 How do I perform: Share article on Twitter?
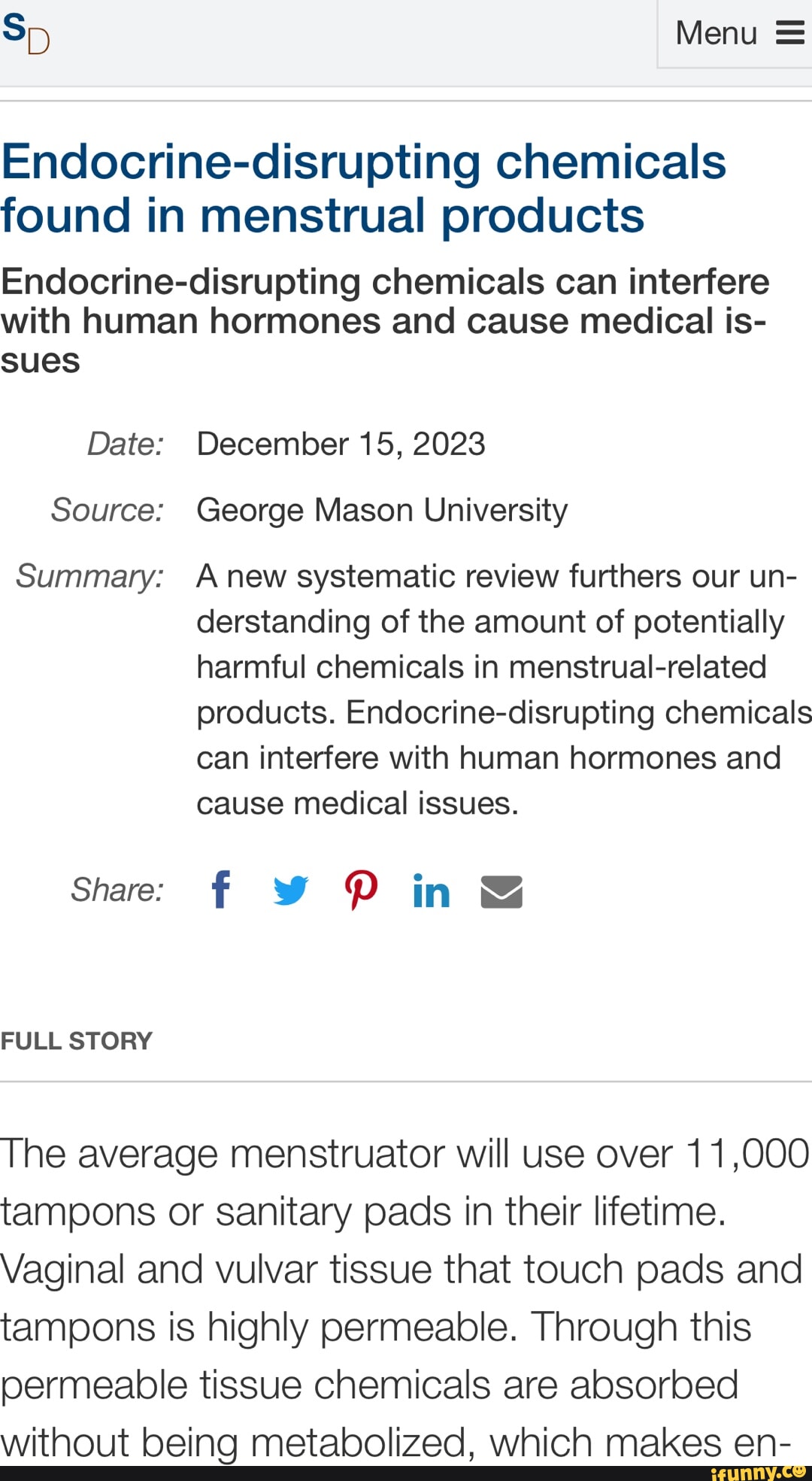pyautogui.click(x=290, y=891)
